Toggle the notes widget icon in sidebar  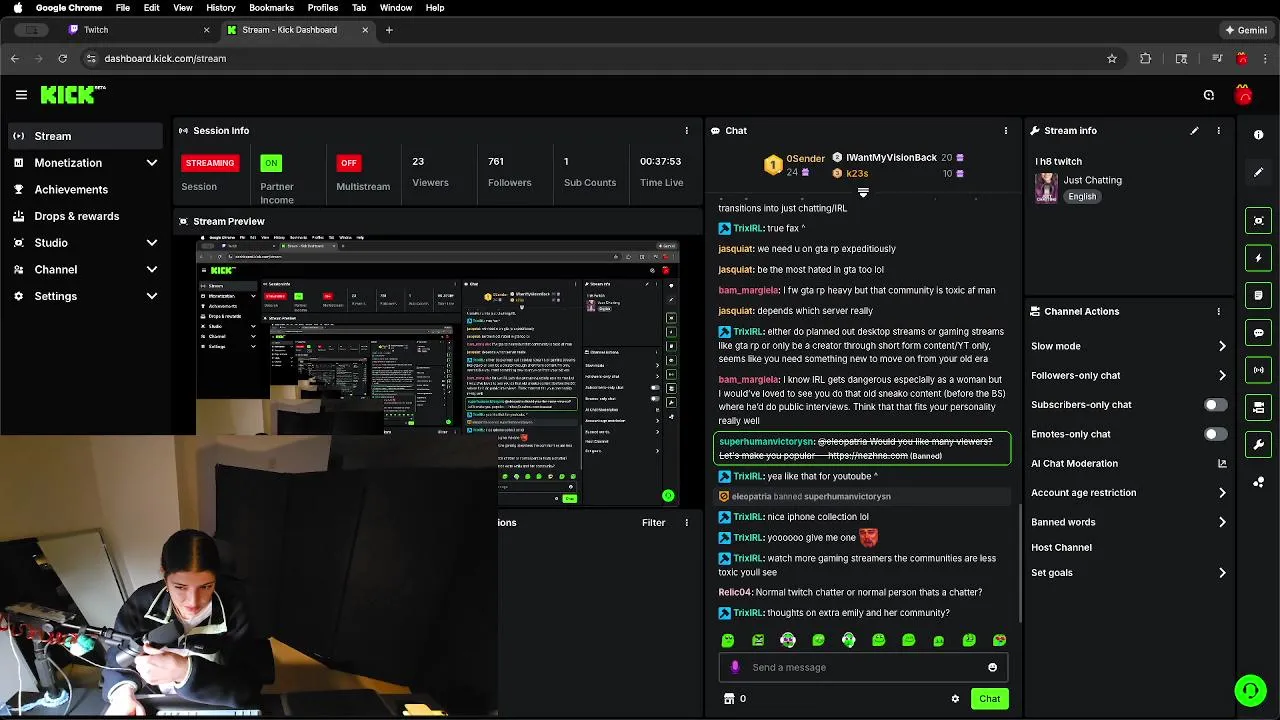click(1258, 295)
